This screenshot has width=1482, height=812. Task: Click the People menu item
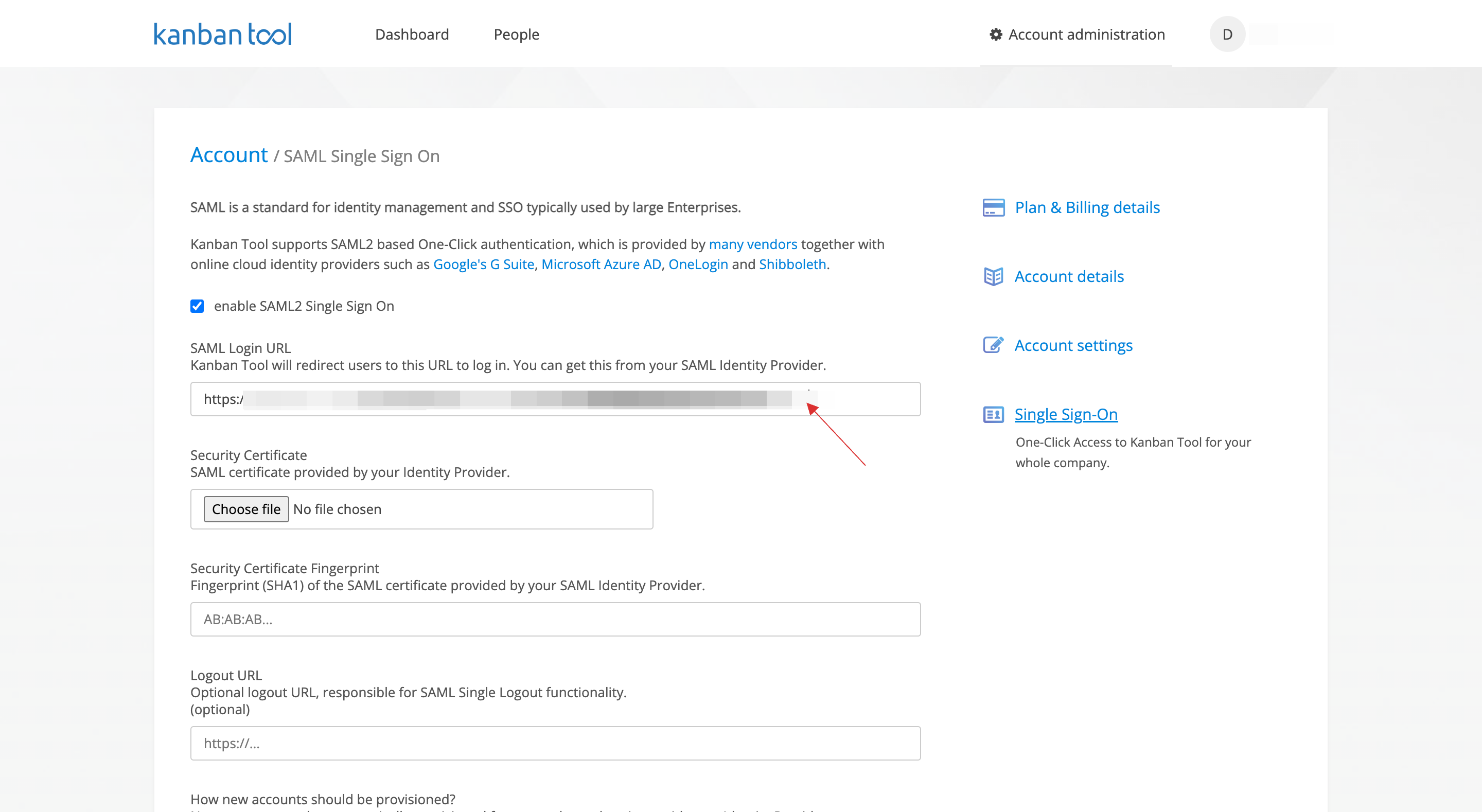[x=516, y=34]
